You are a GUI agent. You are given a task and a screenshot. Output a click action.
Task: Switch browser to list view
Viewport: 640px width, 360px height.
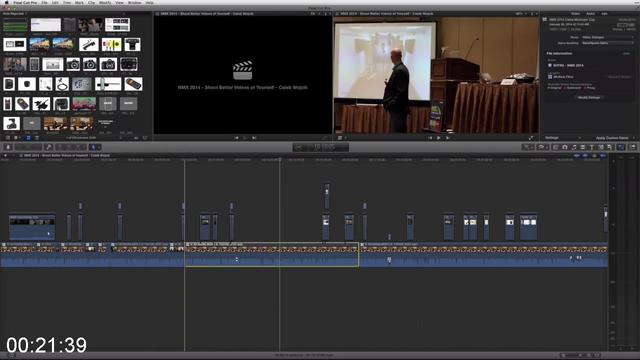pyautogui.click(x=37, y=138)
